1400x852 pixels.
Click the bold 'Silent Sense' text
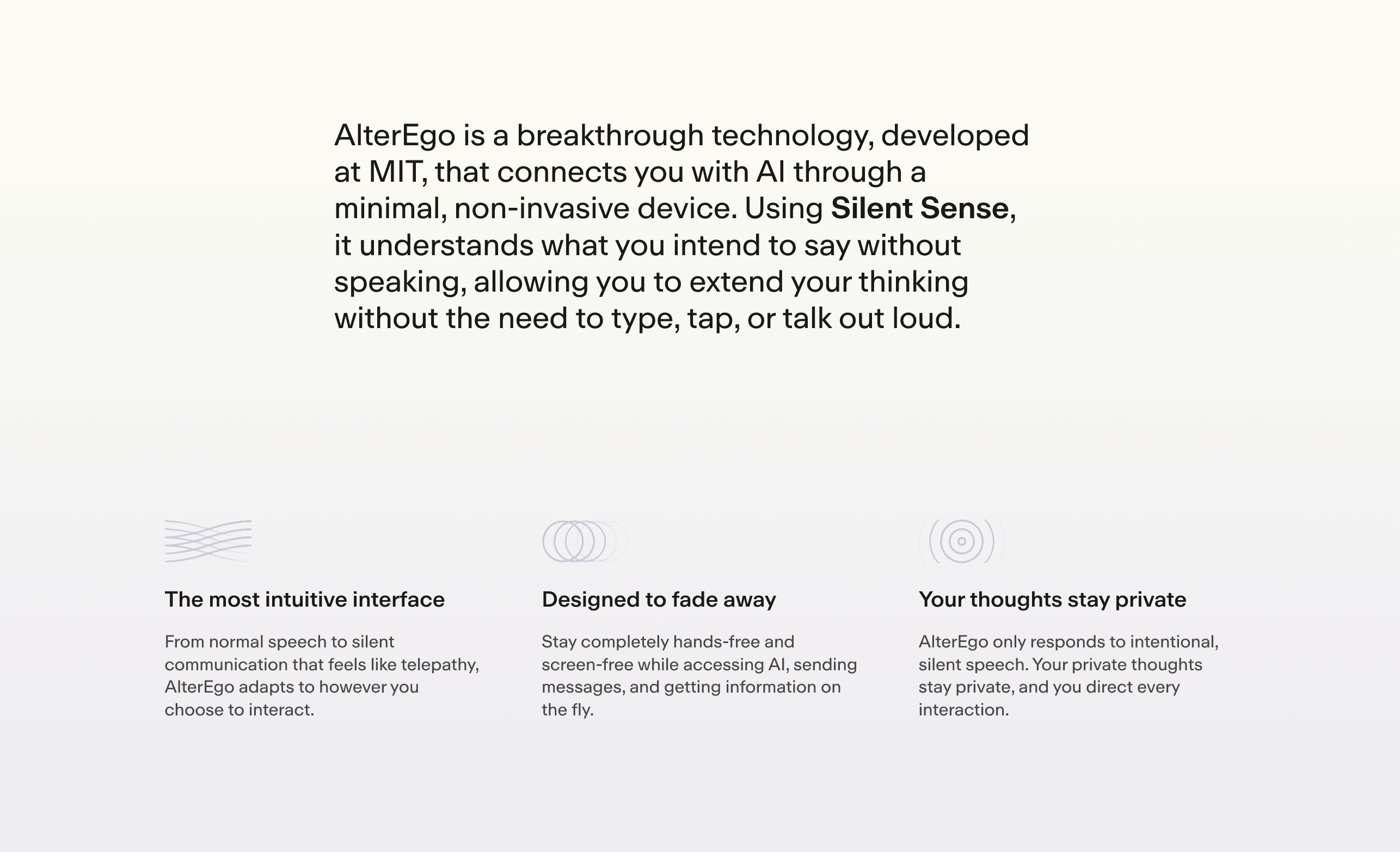919,208
